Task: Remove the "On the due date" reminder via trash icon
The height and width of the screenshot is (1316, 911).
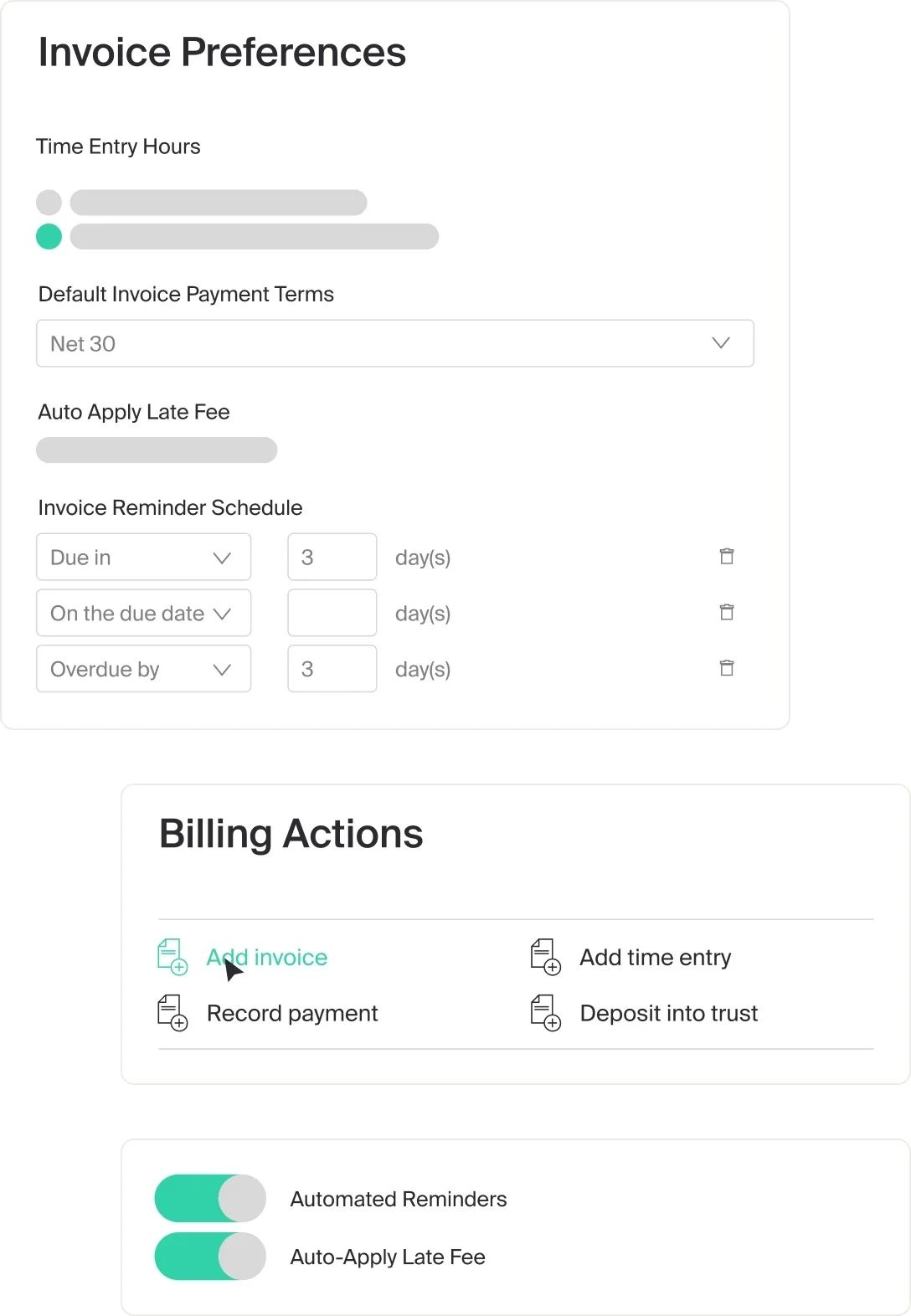Action: (x=727, y=612)
